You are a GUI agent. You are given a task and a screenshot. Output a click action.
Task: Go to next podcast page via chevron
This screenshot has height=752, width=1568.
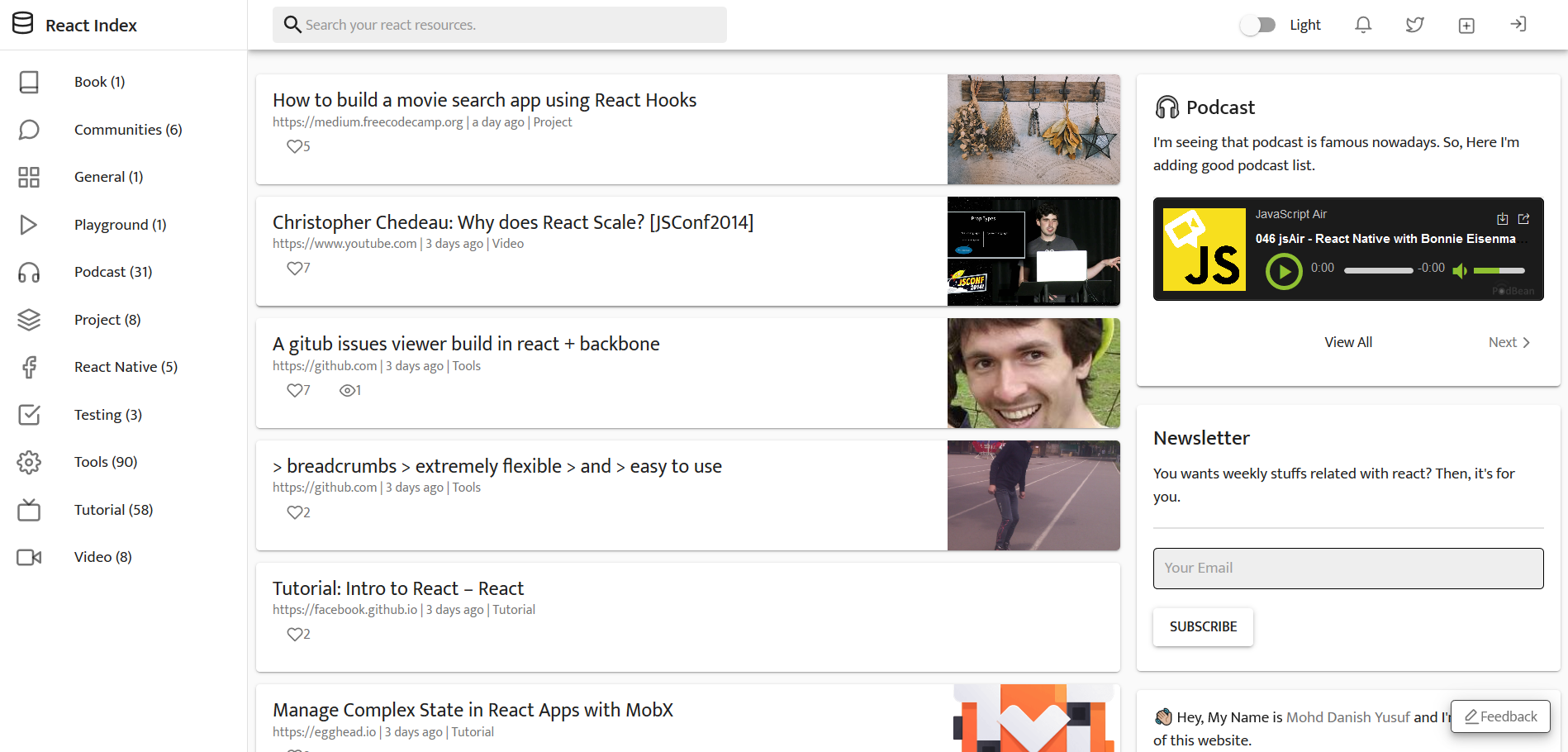[1525, 341]
